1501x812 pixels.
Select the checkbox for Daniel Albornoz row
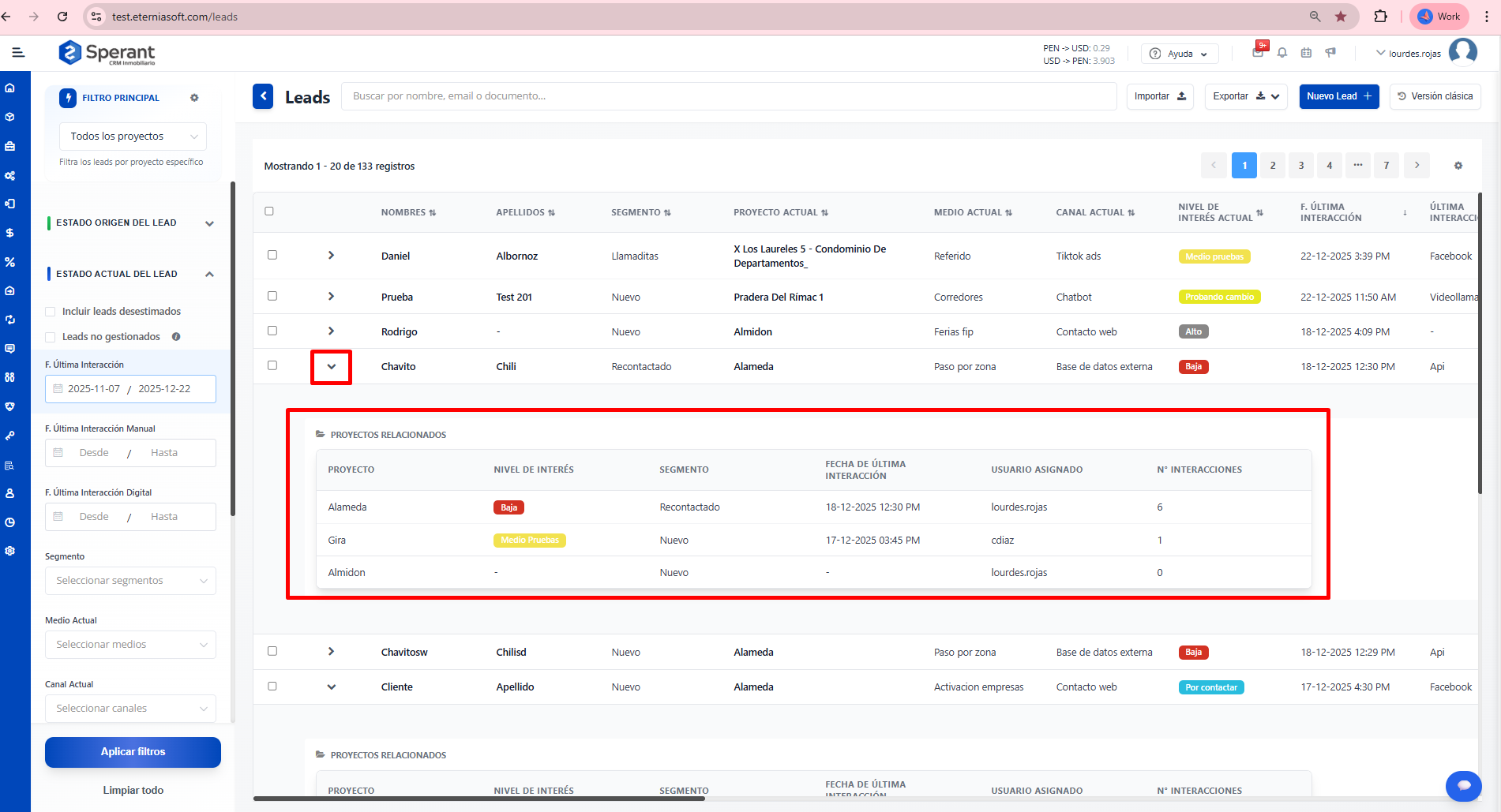coord(272,255)
